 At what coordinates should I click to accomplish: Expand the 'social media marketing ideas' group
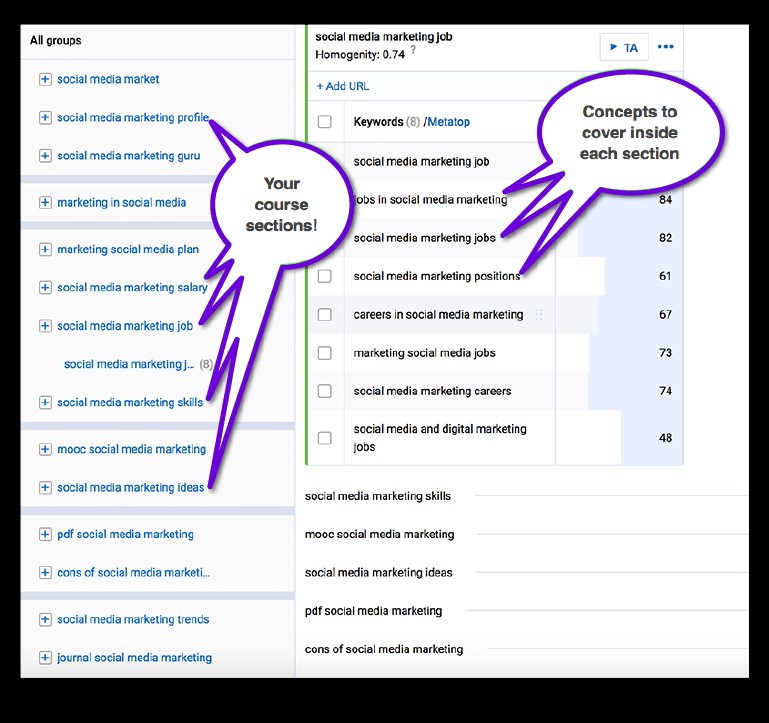coord(45,487)
